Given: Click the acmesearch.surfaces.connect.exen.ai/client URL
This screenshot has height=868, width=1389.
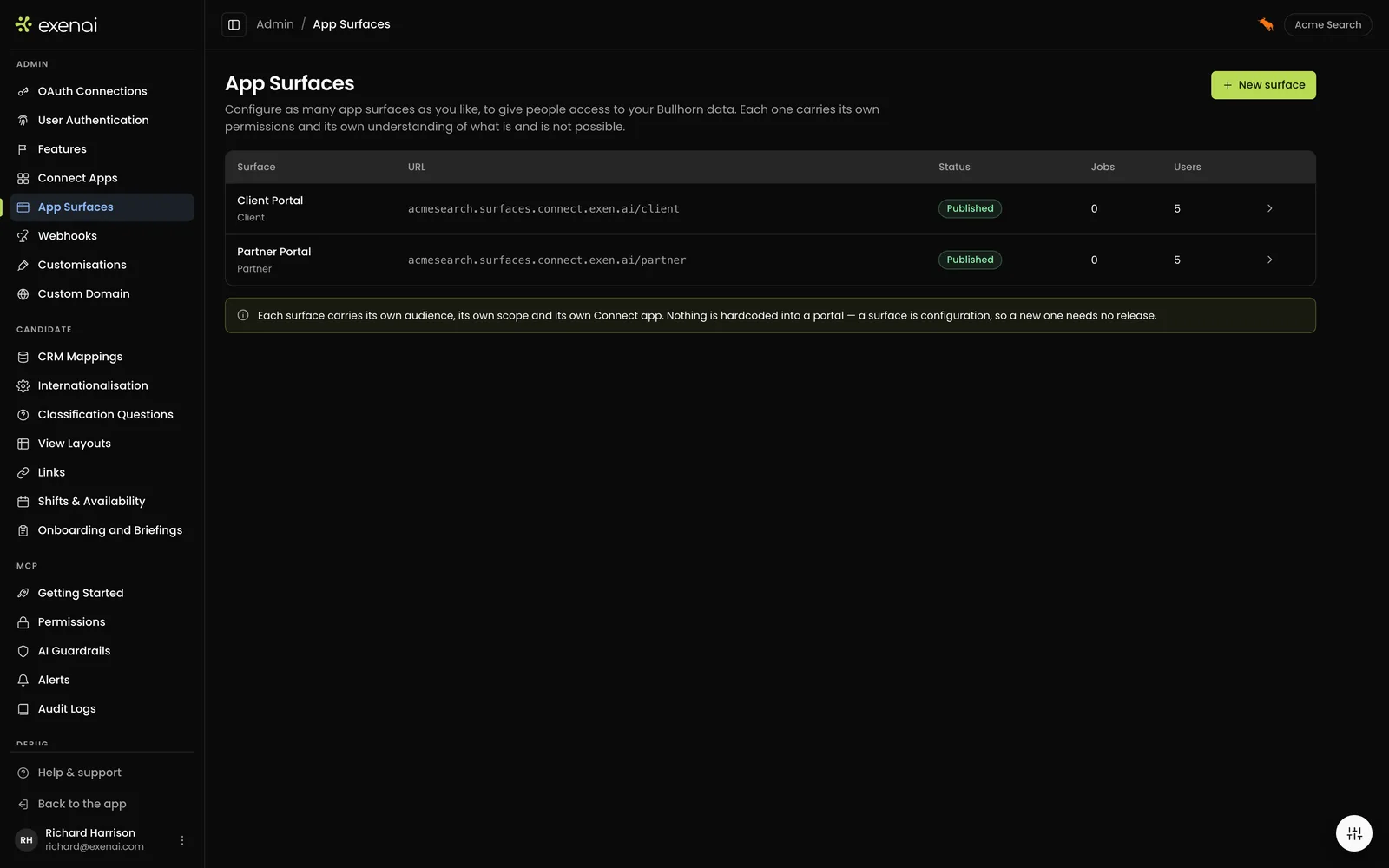Looking at the screenshot, I should pyautogui.click(x=543, y=209).
